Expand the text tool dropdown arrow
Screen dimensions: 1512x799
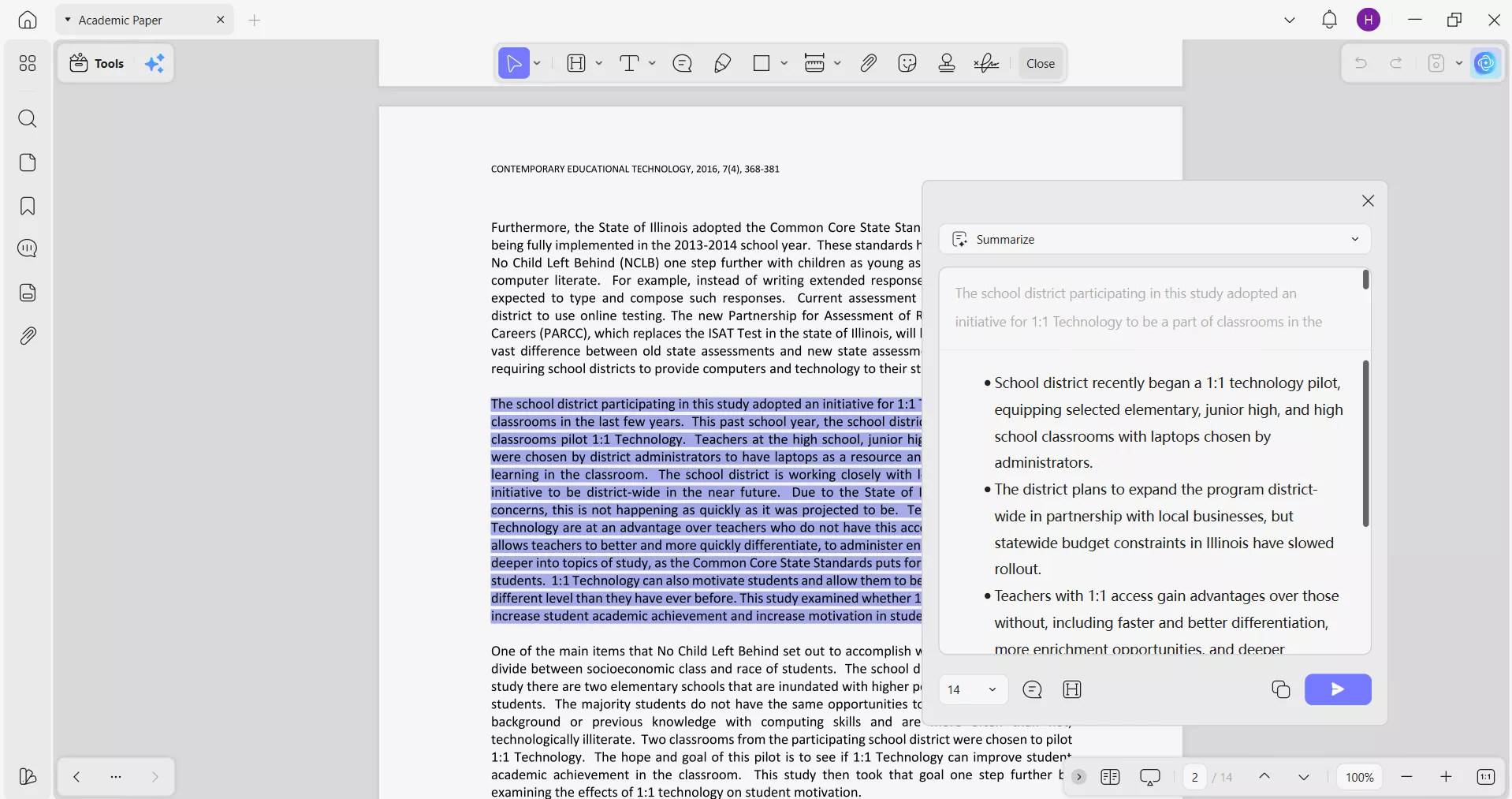tap(652, 64)
